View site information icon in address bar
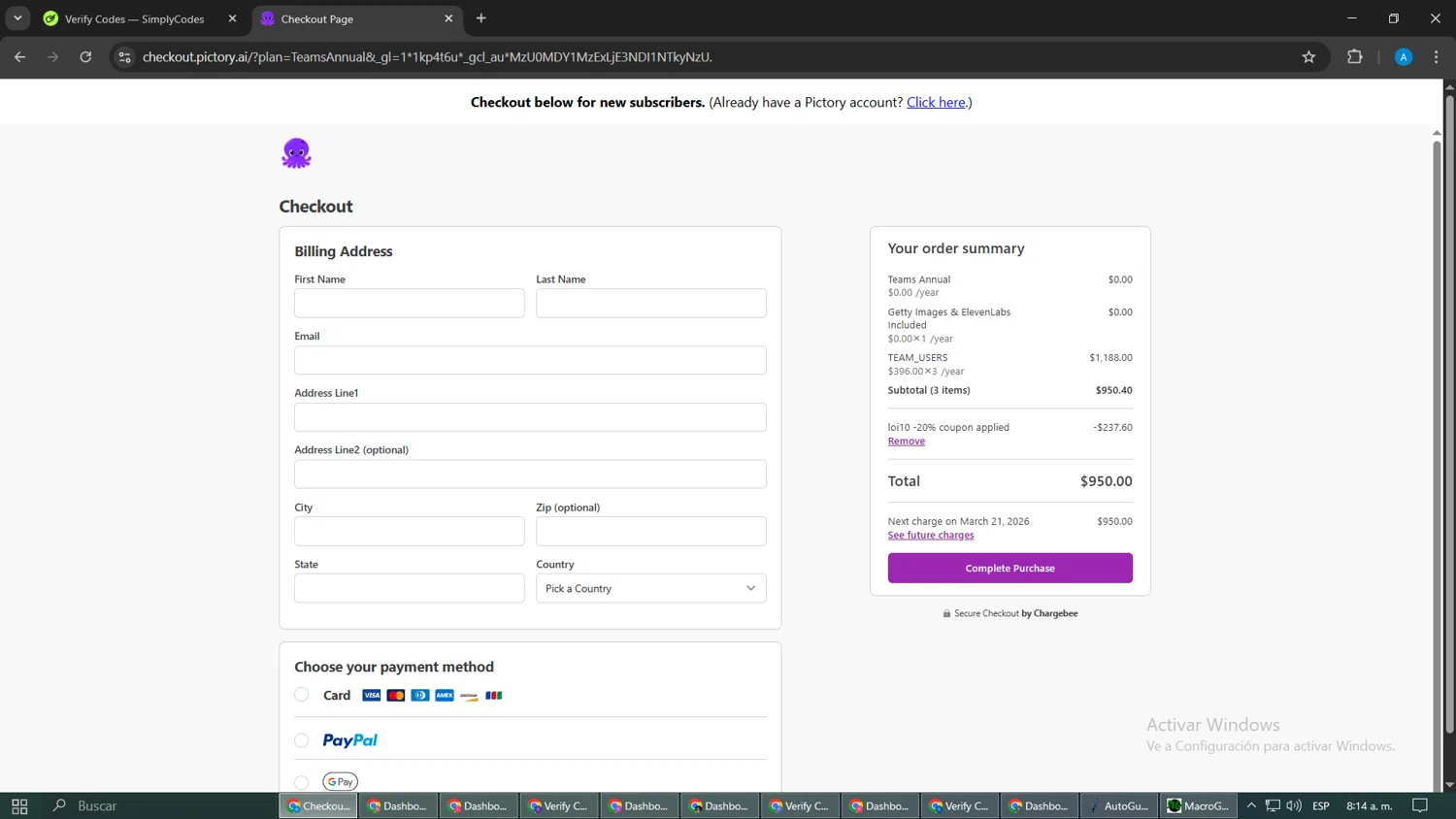The height and width of the screenshot is (819, 1456). [x=124, y=57]
